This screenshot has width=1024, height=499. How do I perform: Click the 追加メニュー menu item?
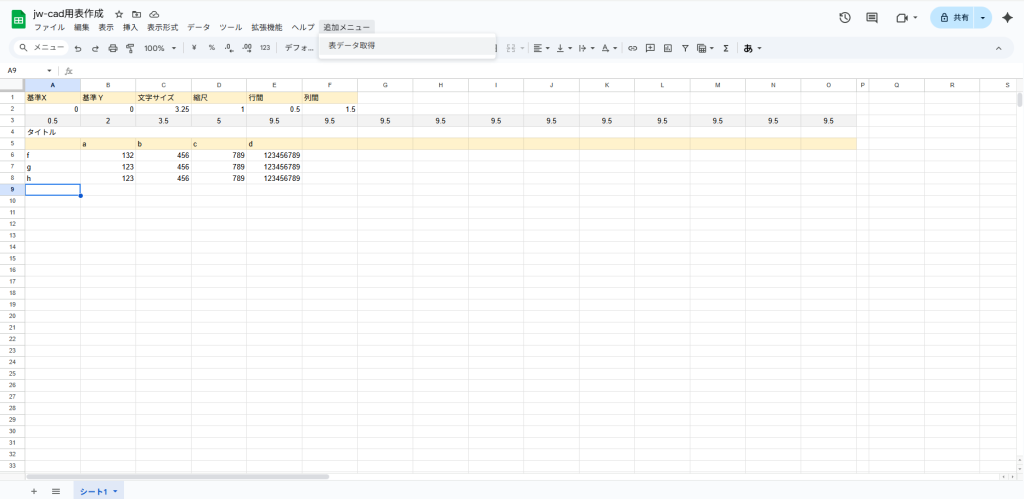(347, 27)
